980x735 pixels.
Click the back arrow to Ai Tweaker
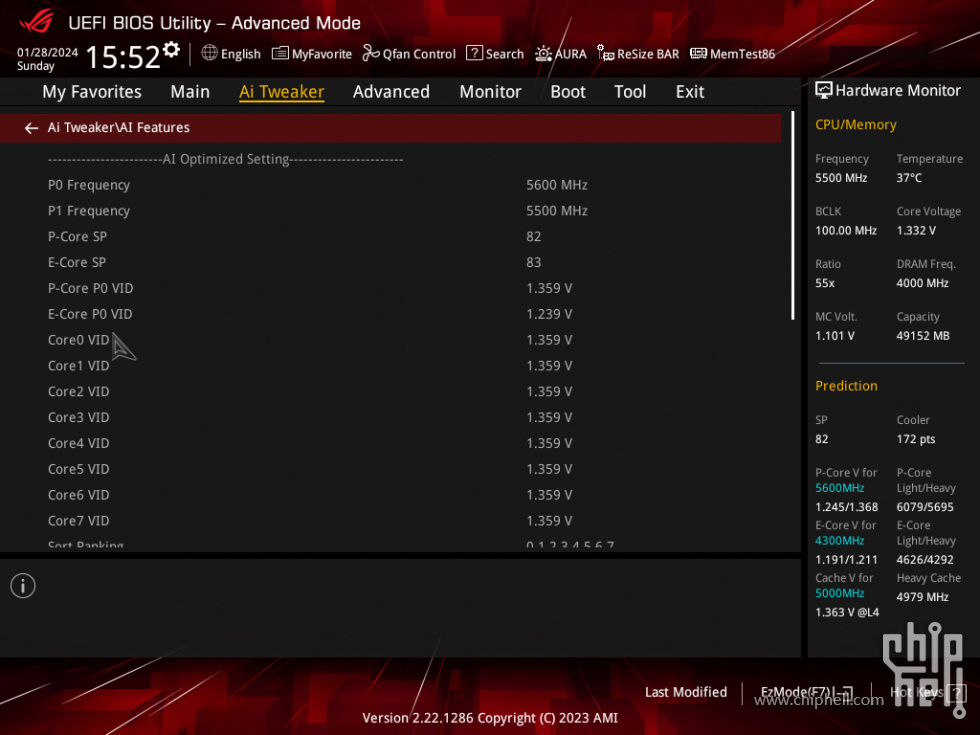(x=31, y=128)
